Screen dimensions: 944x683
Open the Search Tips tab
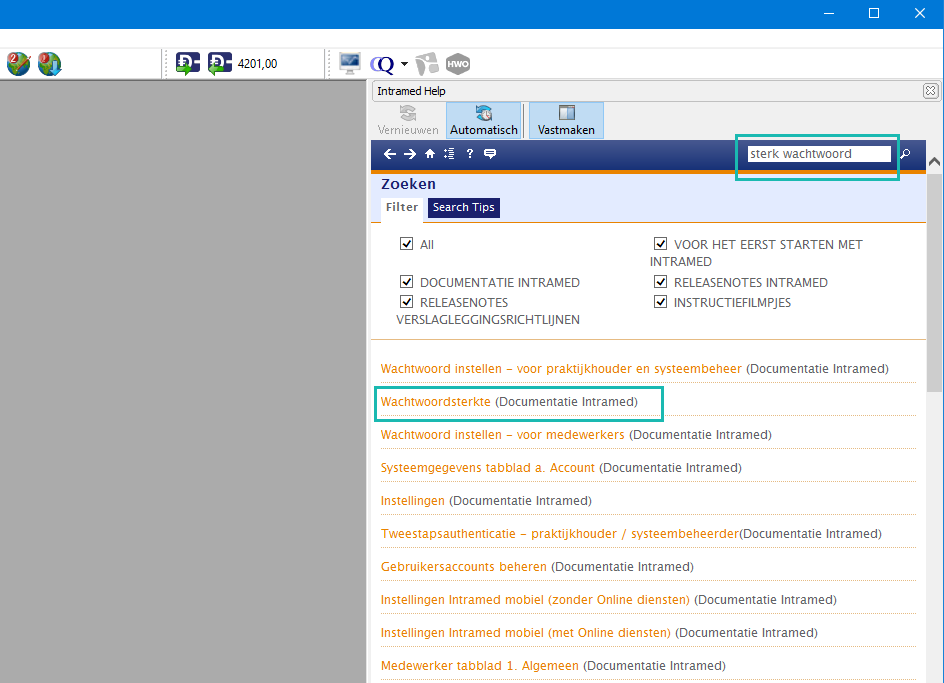click(464, 208)
